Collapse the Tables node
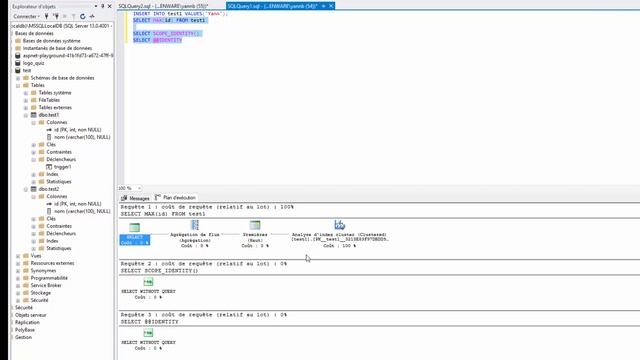640x360 pixels. (18, 85)
